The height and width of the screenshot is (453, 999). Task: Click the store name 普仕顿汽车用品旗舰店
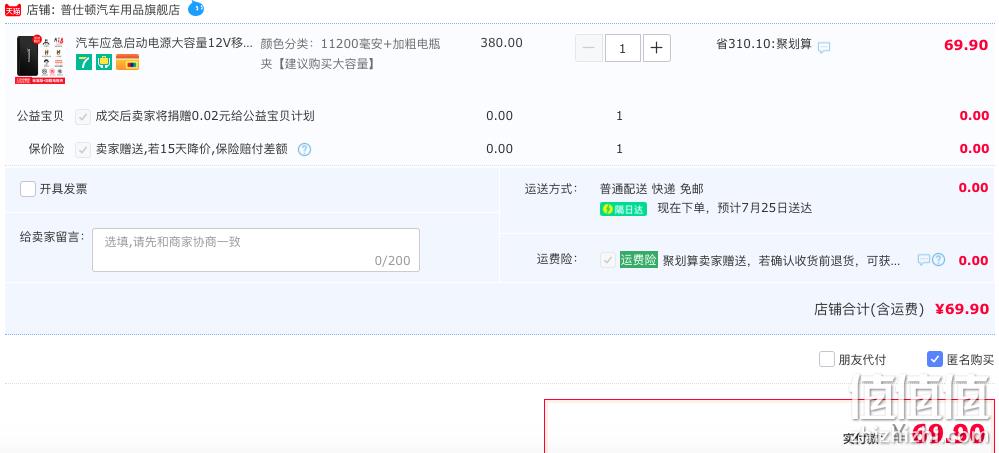coord(120,10)
